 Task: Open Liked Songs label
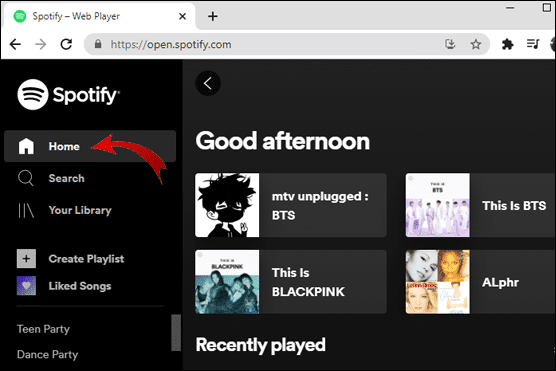[80, 286]
